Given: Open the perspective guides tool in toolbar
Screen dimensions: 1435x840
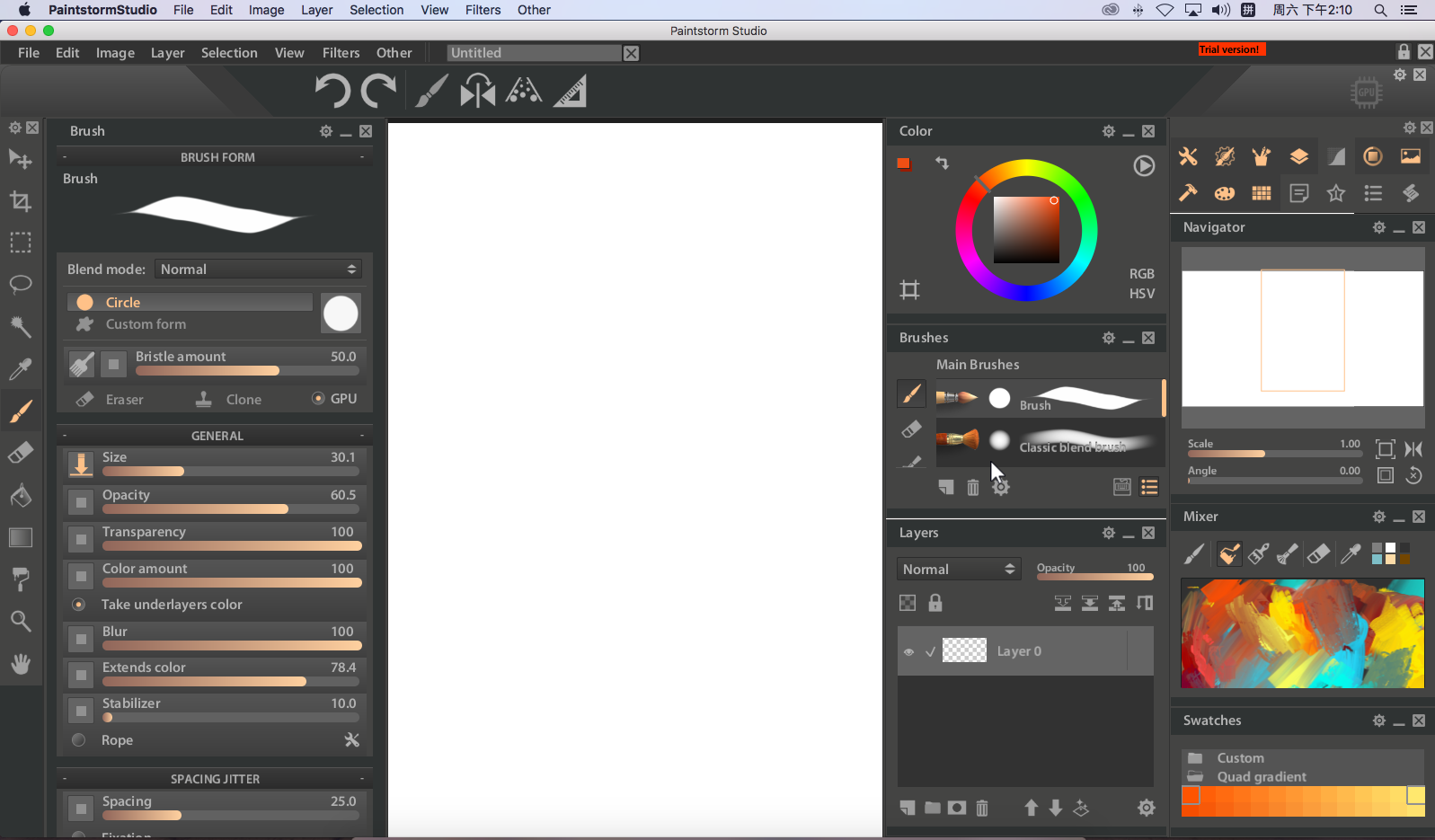Looking at the screenshot, I should pos(524,91).
